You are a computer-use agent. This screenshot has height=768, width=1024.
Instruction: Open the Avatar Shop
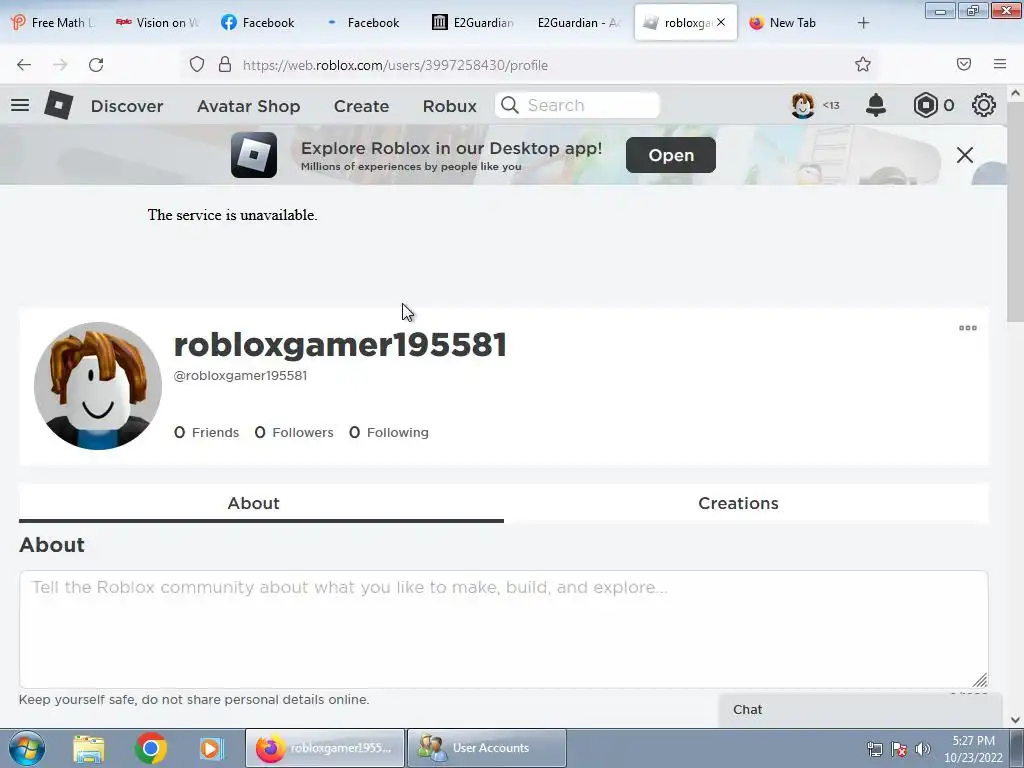[248, 106]
